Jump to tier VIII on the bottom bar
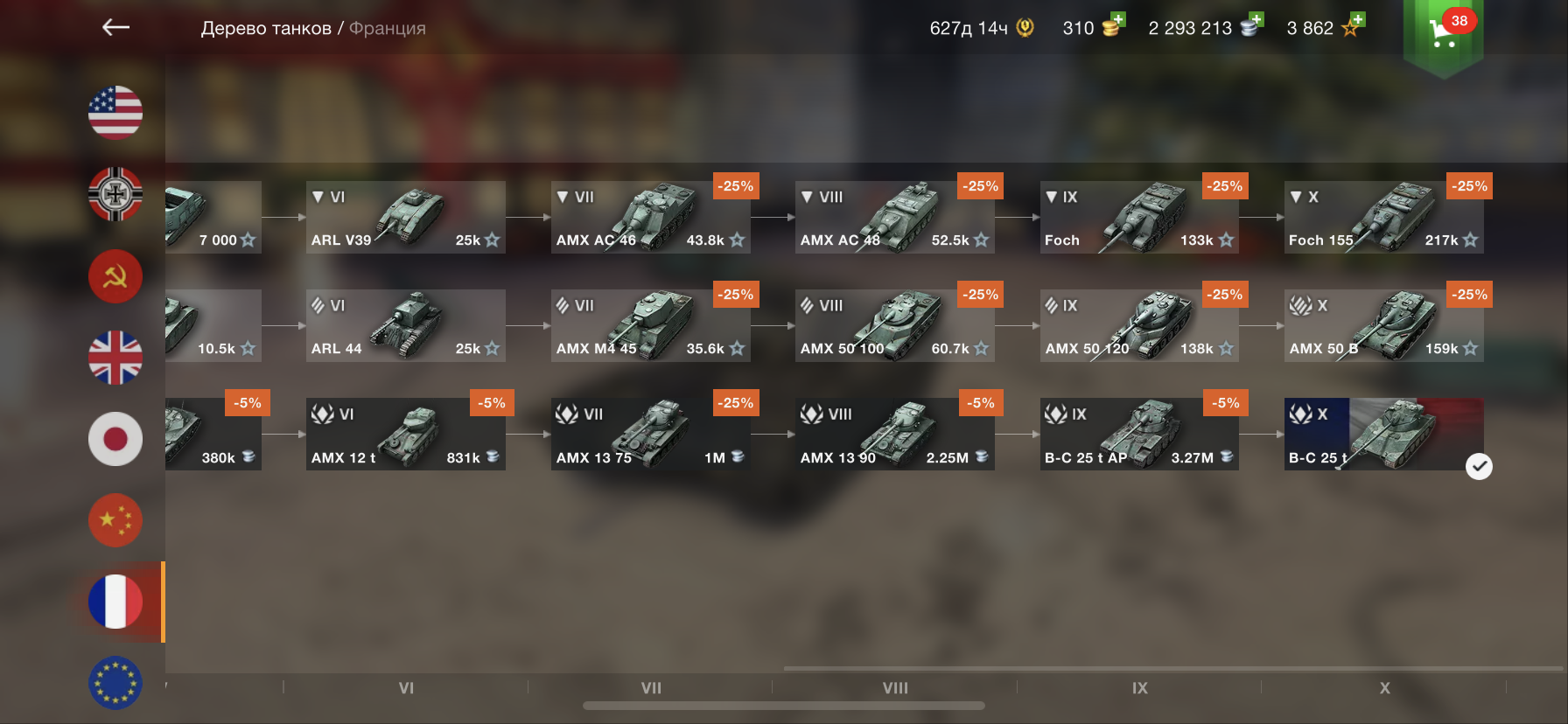This screenshot has height=724, width=1568. tap(895, 688)
